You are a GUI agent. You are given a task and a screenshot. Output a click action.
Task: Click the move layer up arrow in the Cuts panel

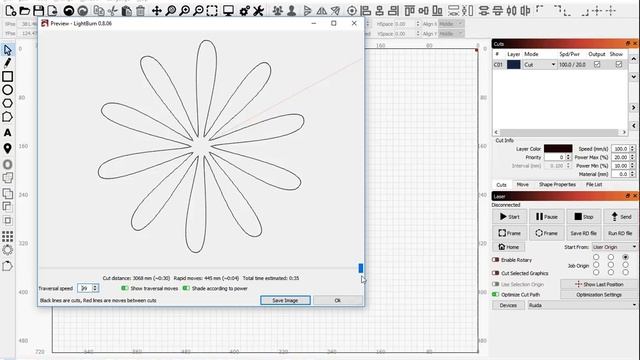633,59
